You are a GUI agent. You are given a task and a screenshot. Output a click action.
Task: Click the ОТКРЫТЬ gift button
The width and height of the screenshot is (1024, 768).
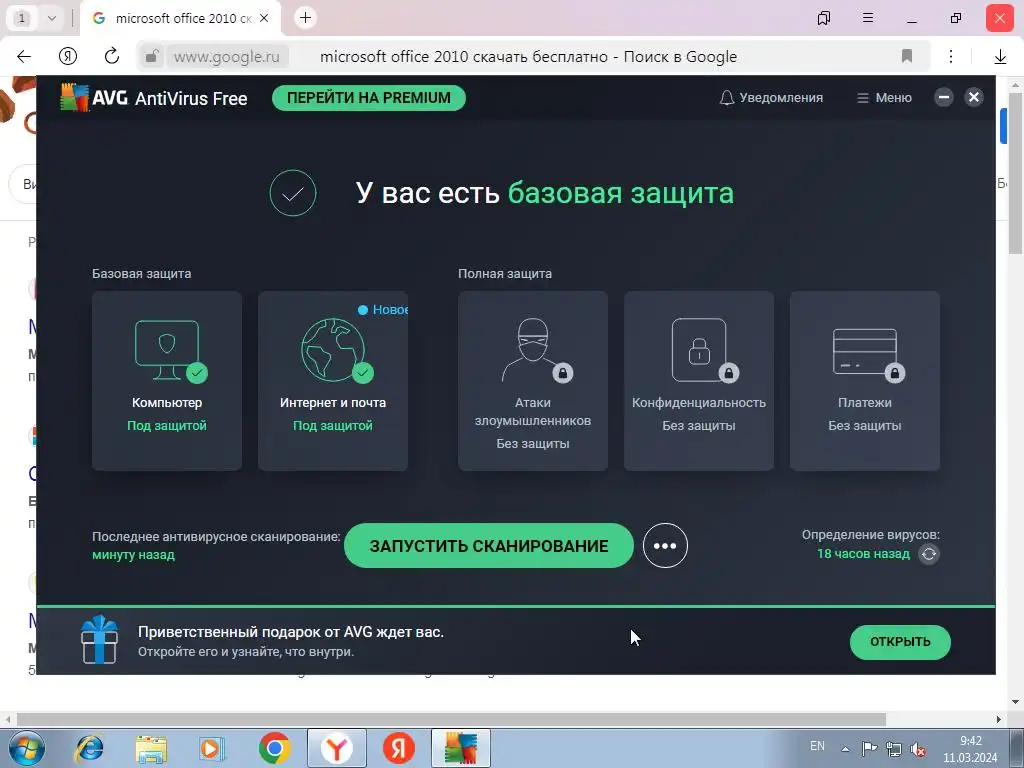(x=900, y=642)
